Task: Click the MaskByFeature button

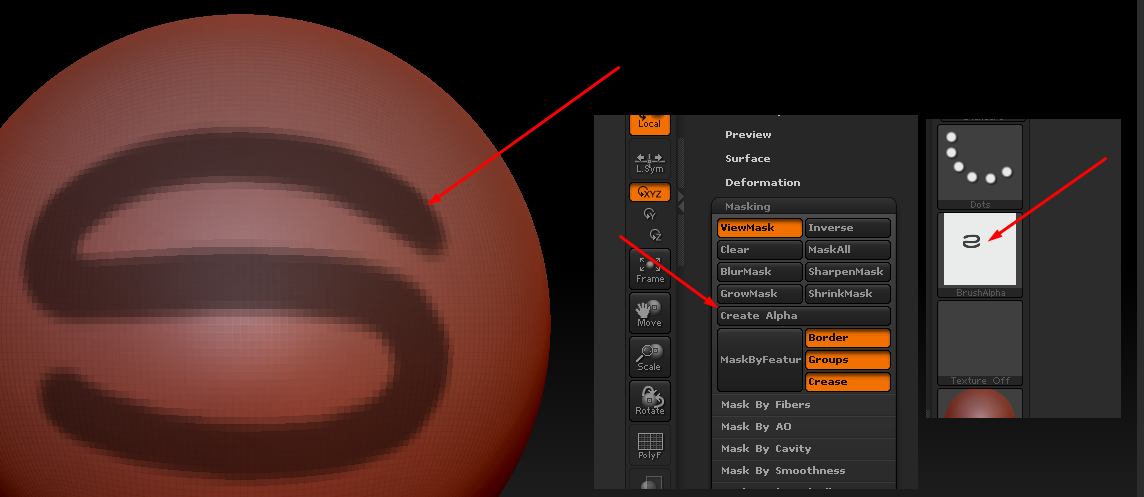Action: 760,360
